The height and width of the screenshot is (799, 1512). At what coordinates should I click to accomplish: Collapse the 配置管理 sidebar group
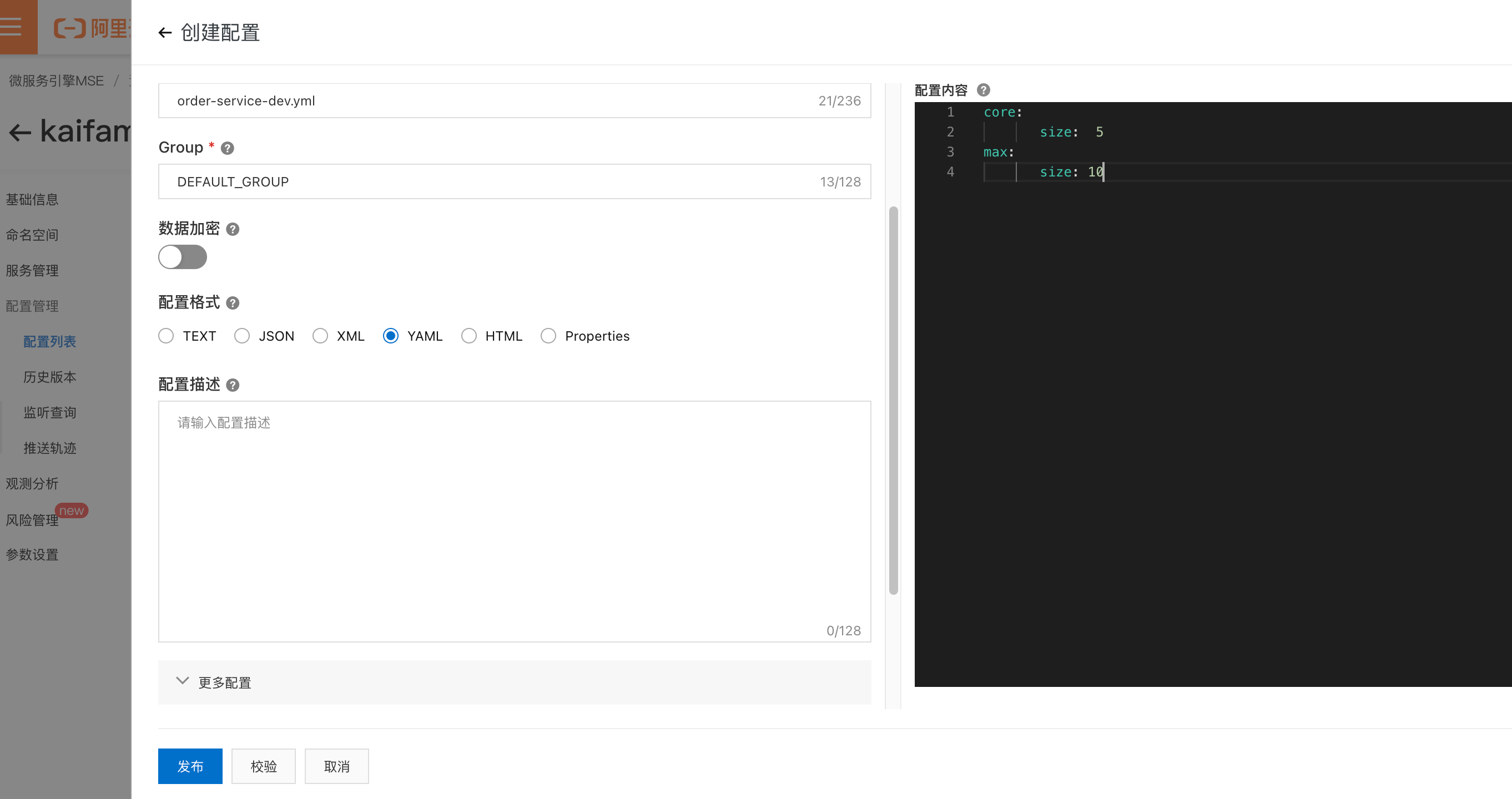click(32, 306)
